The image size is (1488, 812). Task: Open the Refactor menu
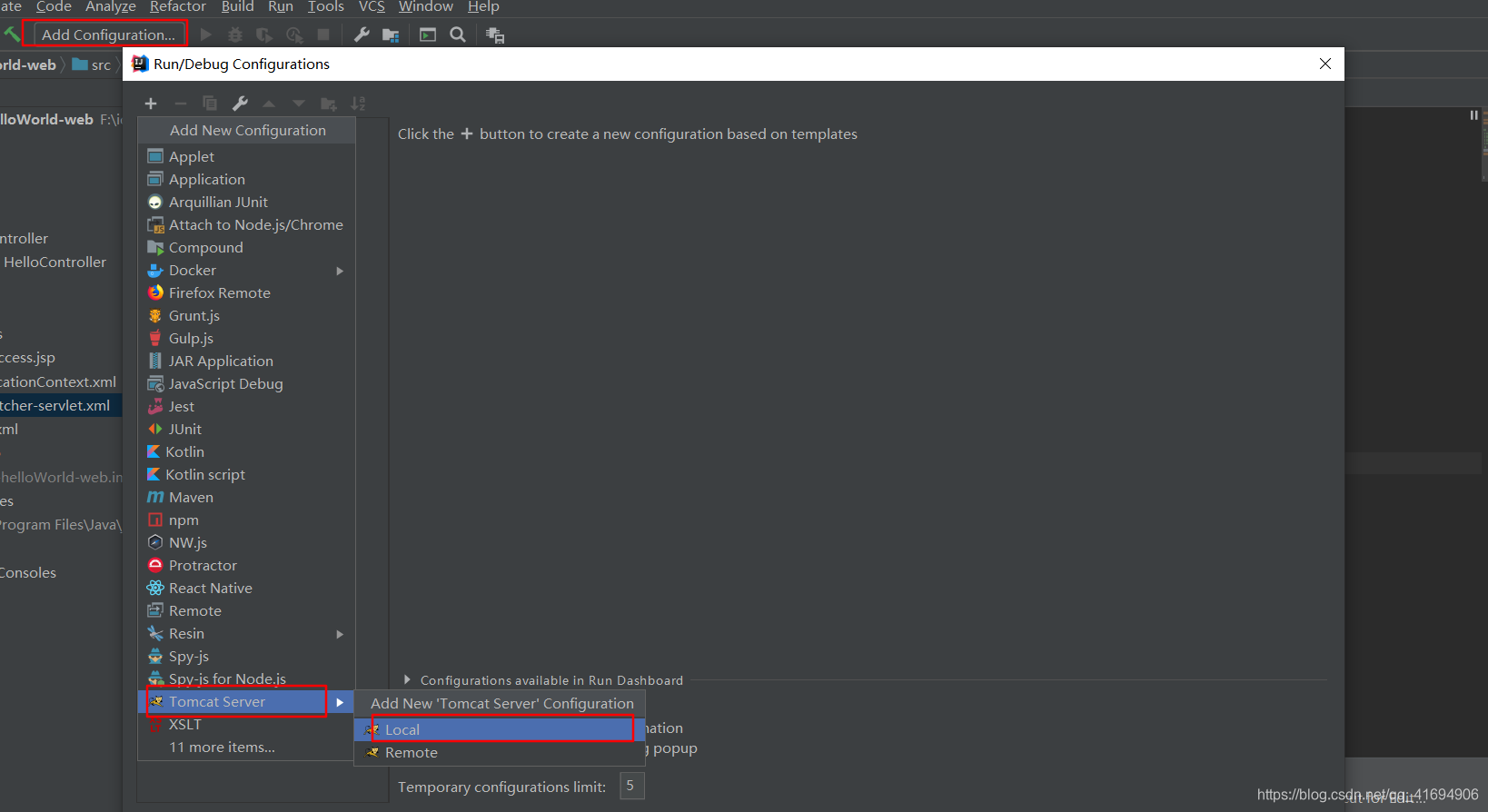[x=178, y=7]
